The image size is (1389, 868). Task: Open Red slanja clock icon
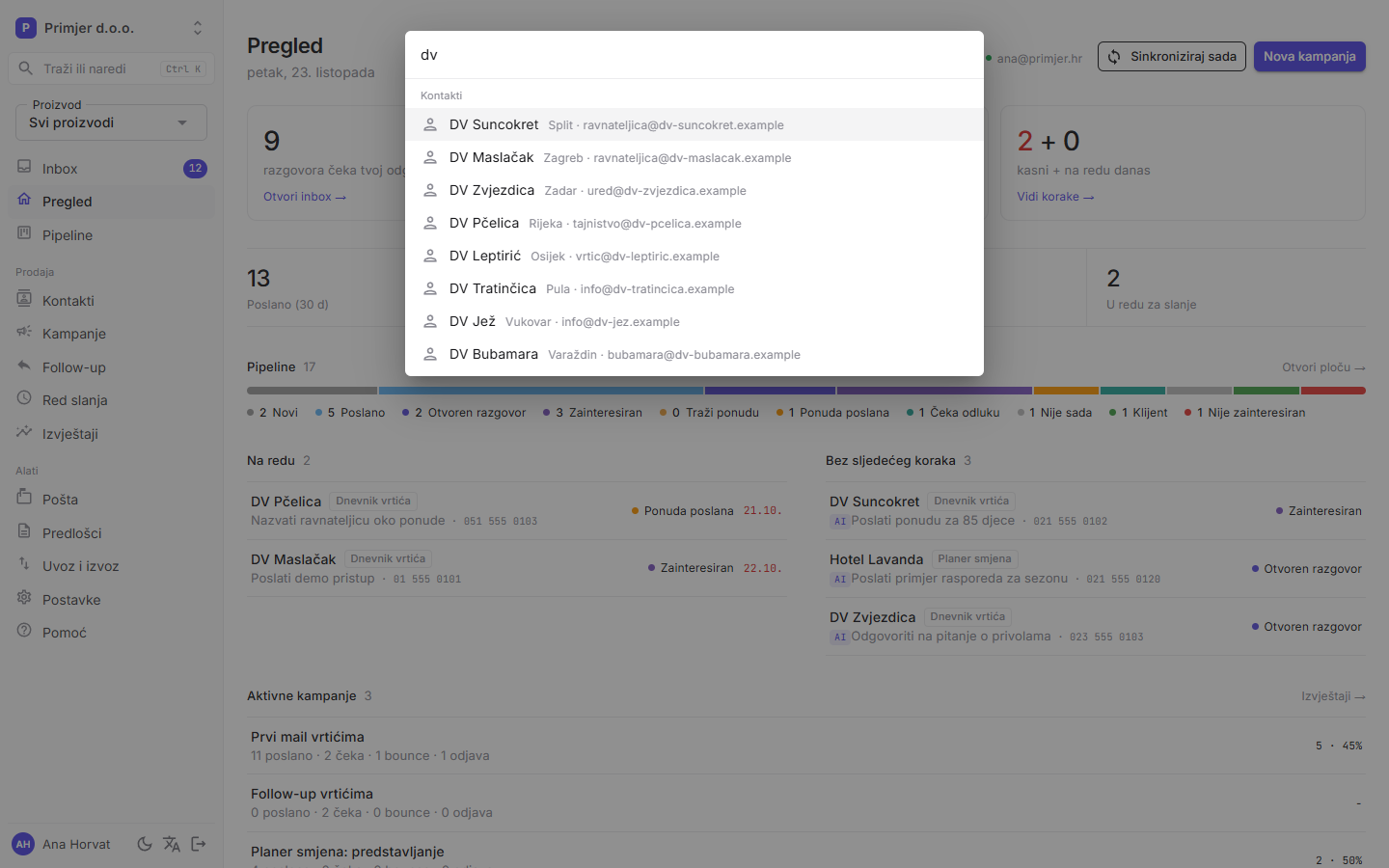(x=24, y=399)
